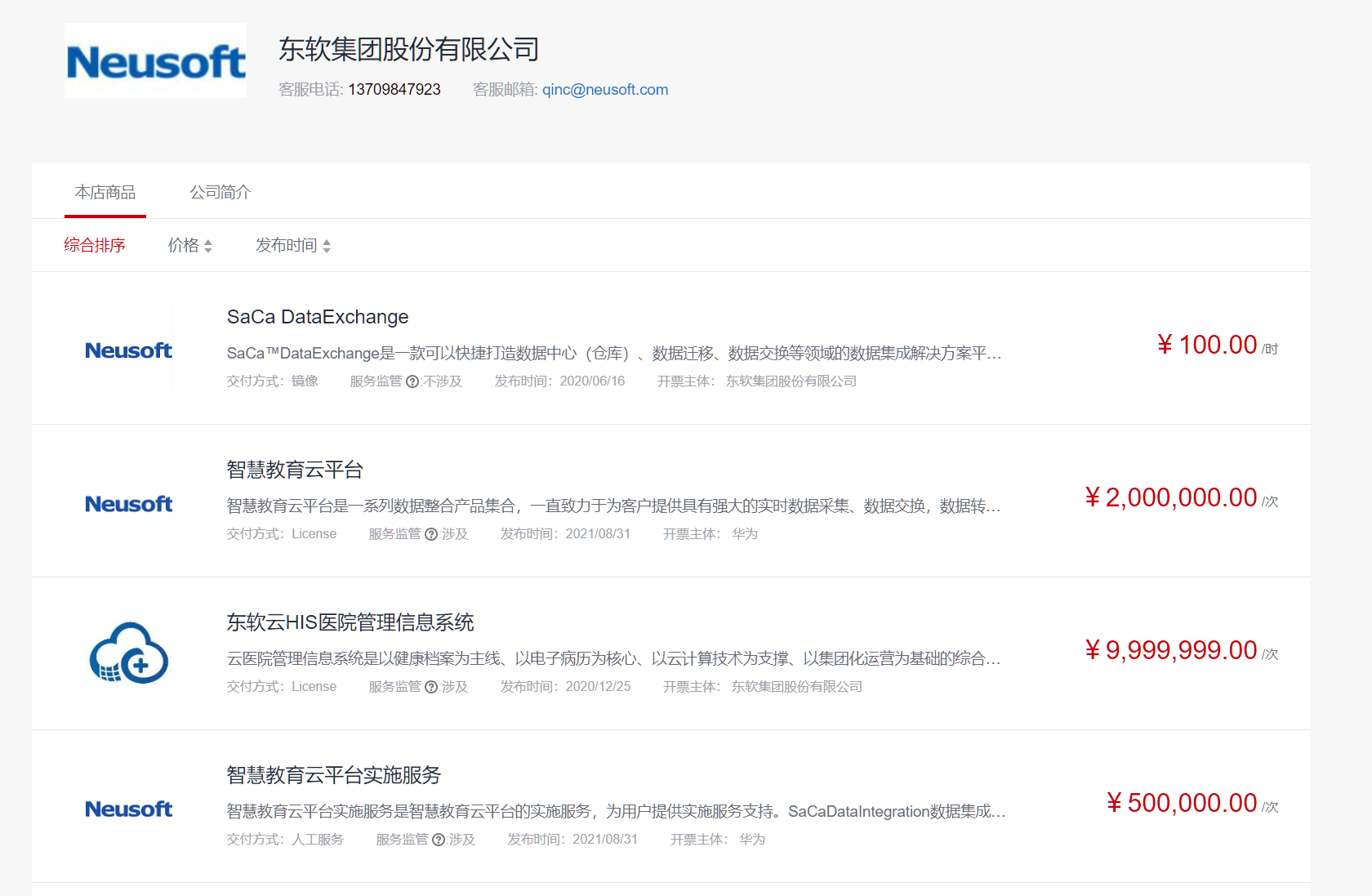
Task: Click the 交付方式 人工服务 text
Action: tap(286, 840)
